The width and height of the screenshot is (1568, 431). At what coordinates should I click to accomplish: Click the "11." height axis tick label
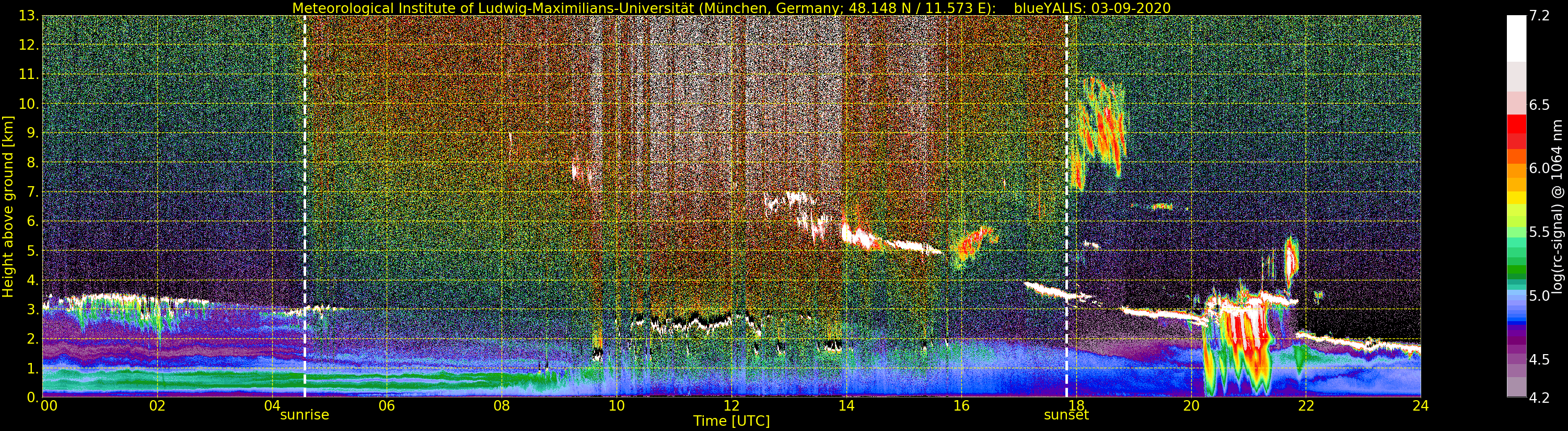[x=30, y=75]
